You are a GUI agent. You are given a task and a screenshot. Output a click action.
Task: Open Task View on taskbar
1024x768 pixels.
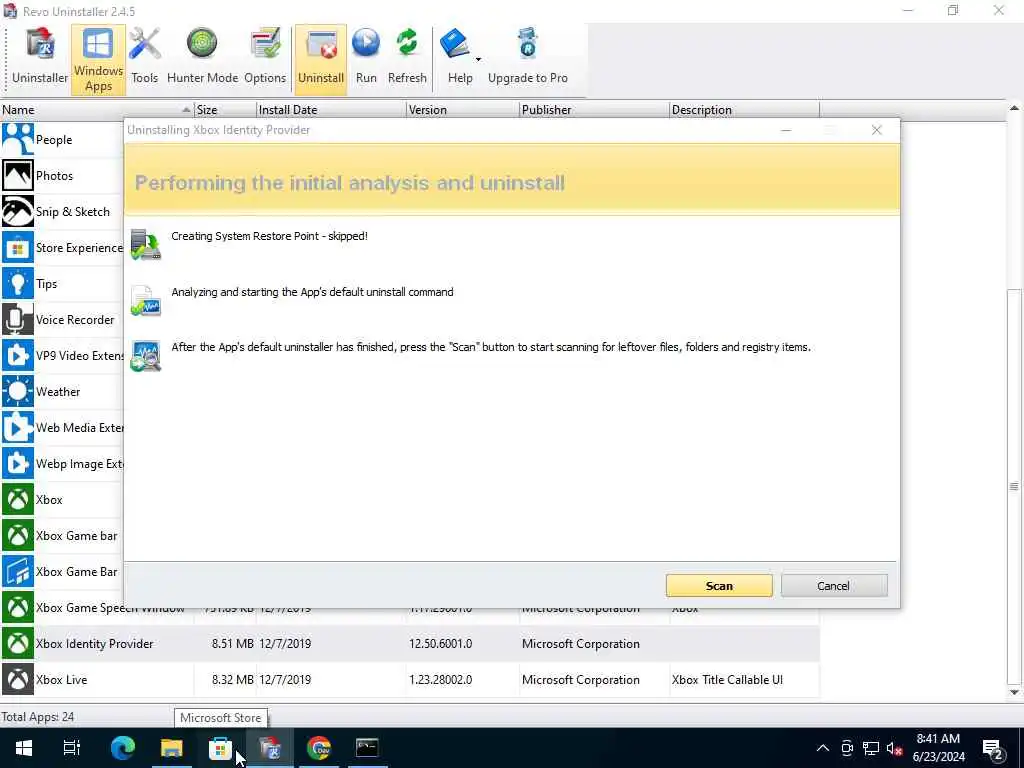(x=71, y=748)
